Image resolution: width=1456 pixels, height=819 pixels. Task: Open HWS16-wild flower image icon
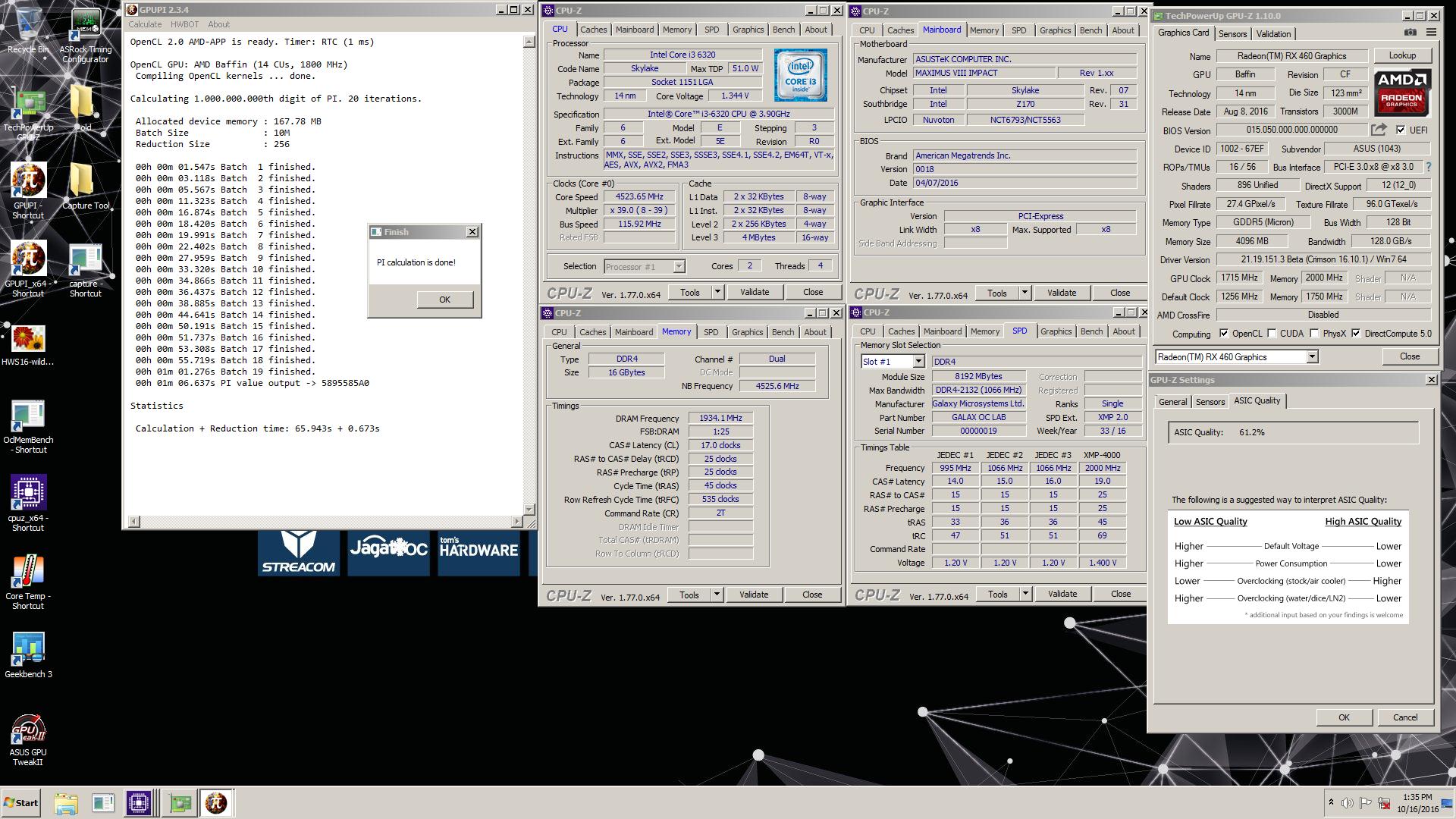tap(28, 345)
